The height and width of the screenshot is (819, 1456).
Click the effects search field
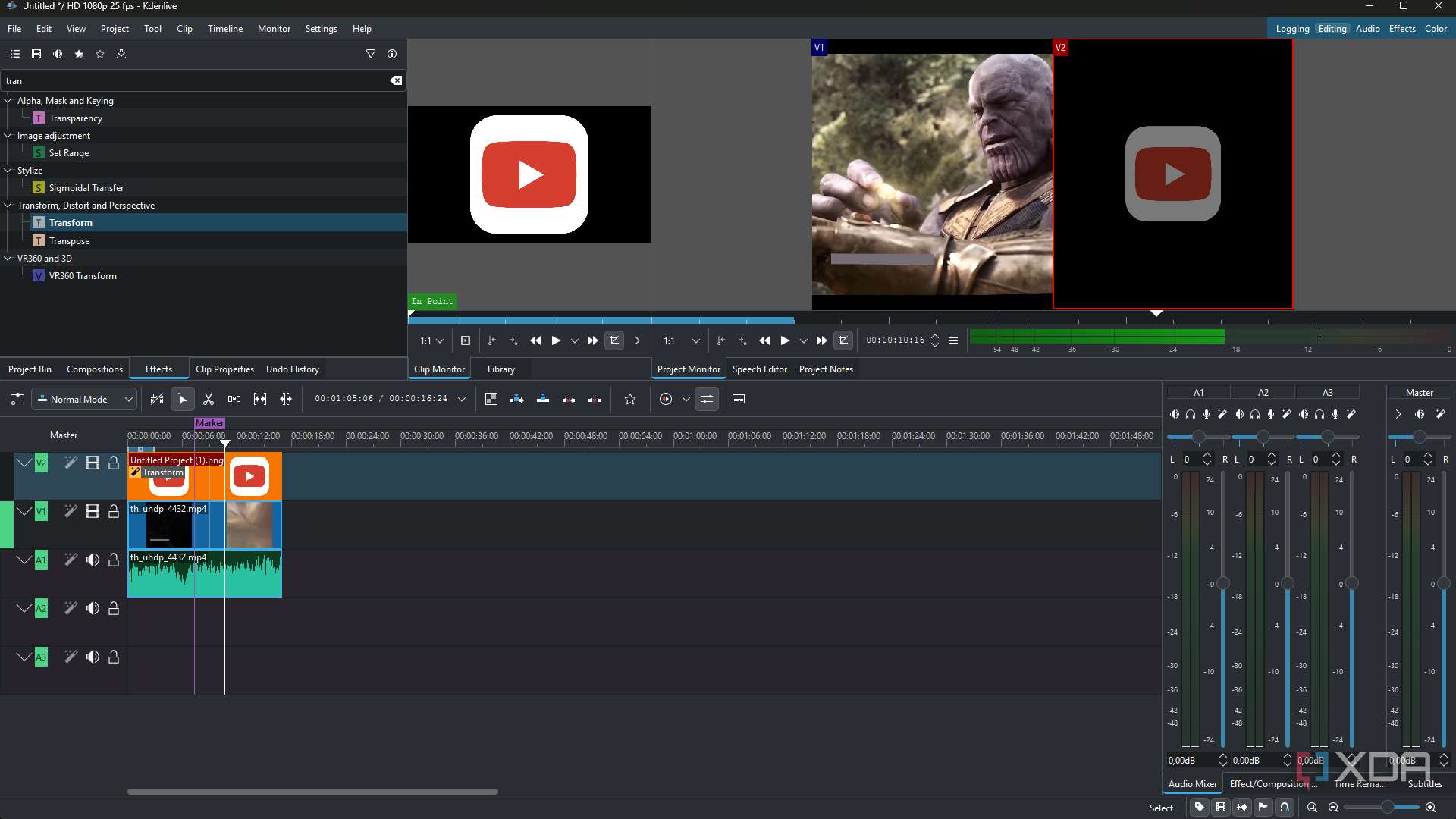(196, 80)
